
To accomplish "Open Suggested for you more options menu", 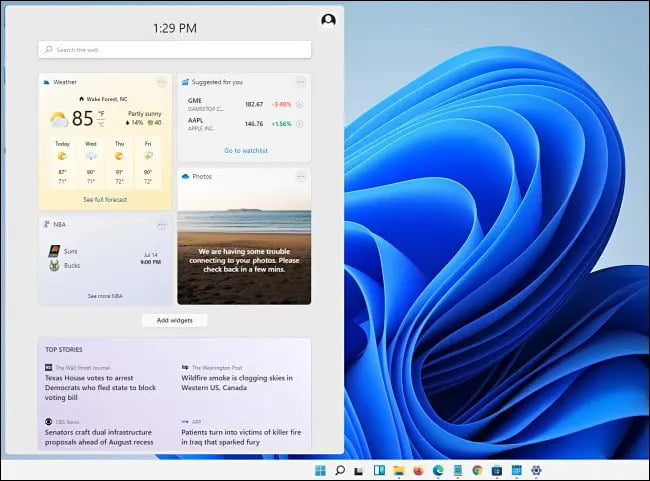I will (x=301, y=82).
